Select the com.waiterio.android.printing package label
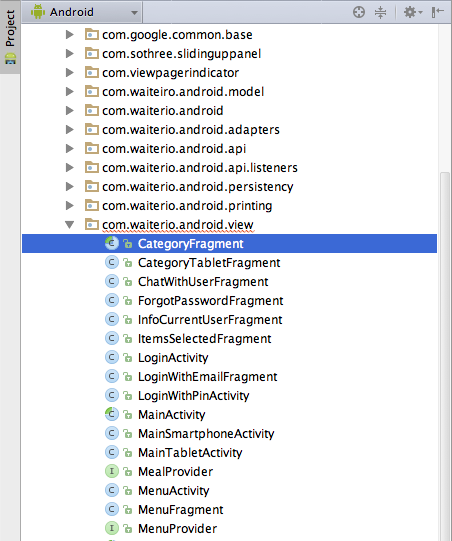Screen dimensions: 452x541 (x=187, y=206)
